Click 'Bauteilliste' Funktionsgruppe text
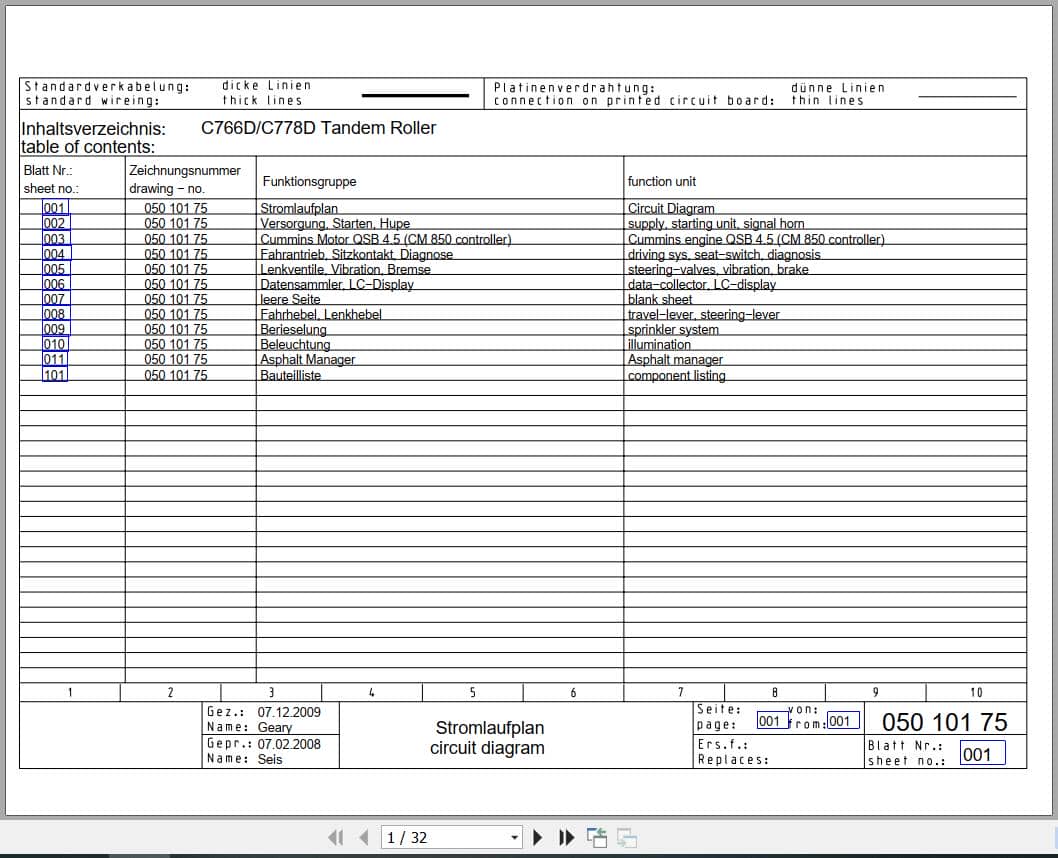The height and width of the screenshot is (858, 1058). click(x=291, y=375)
